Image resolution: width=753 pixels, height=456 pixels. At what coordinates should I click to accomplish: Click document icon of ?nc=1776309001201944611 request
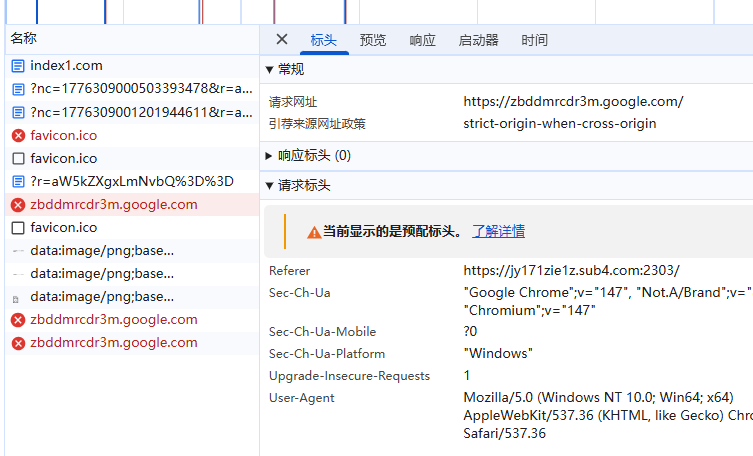(x=18, y=112)
